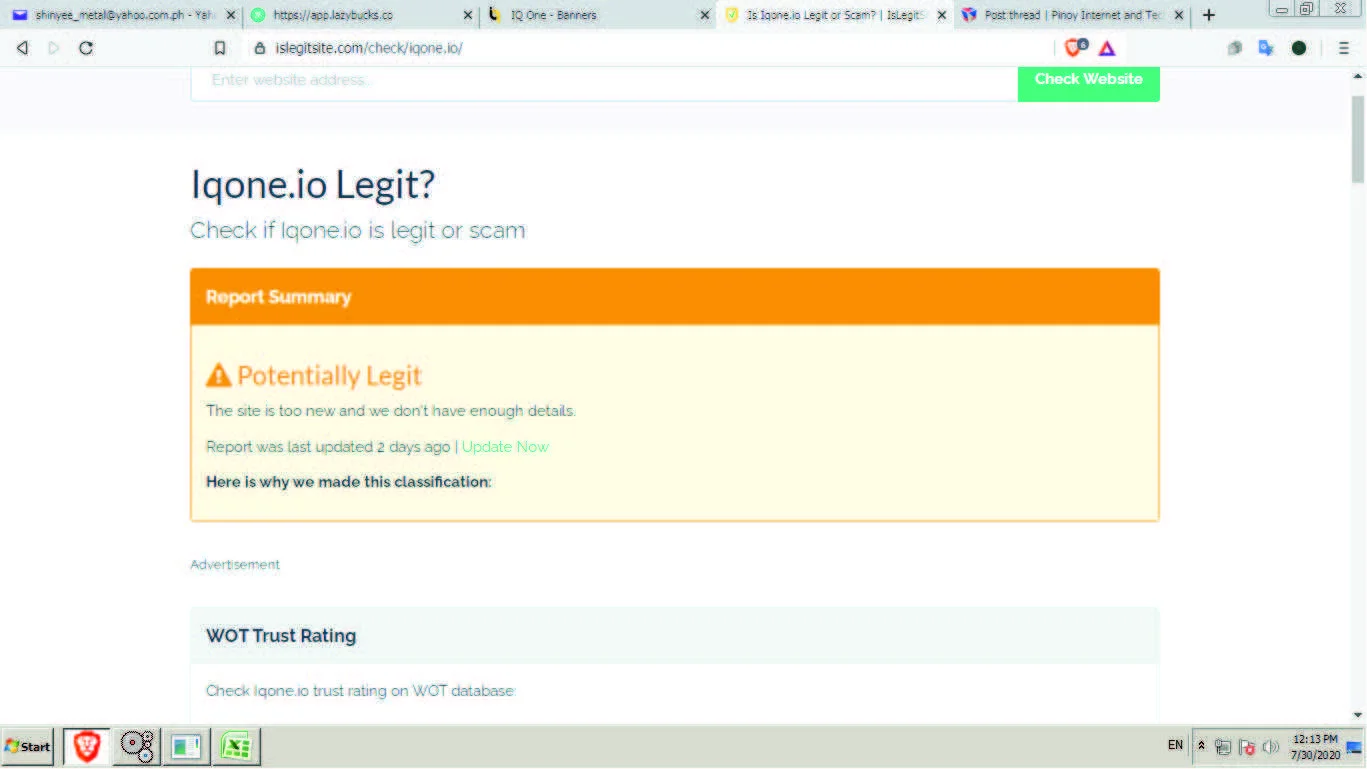This screenshot has width=1367, height=769.
Task: Close the lazybucks tab
Action: coord(468,15)
